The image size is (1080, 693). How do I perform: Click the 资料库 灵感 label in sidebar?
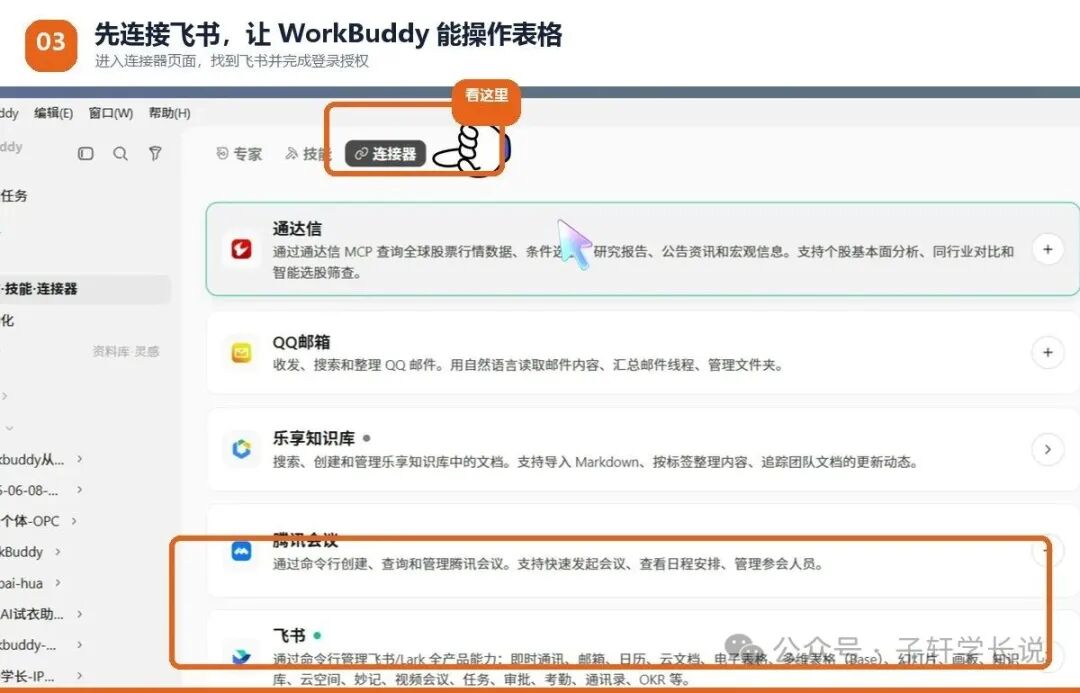point(125,351)
